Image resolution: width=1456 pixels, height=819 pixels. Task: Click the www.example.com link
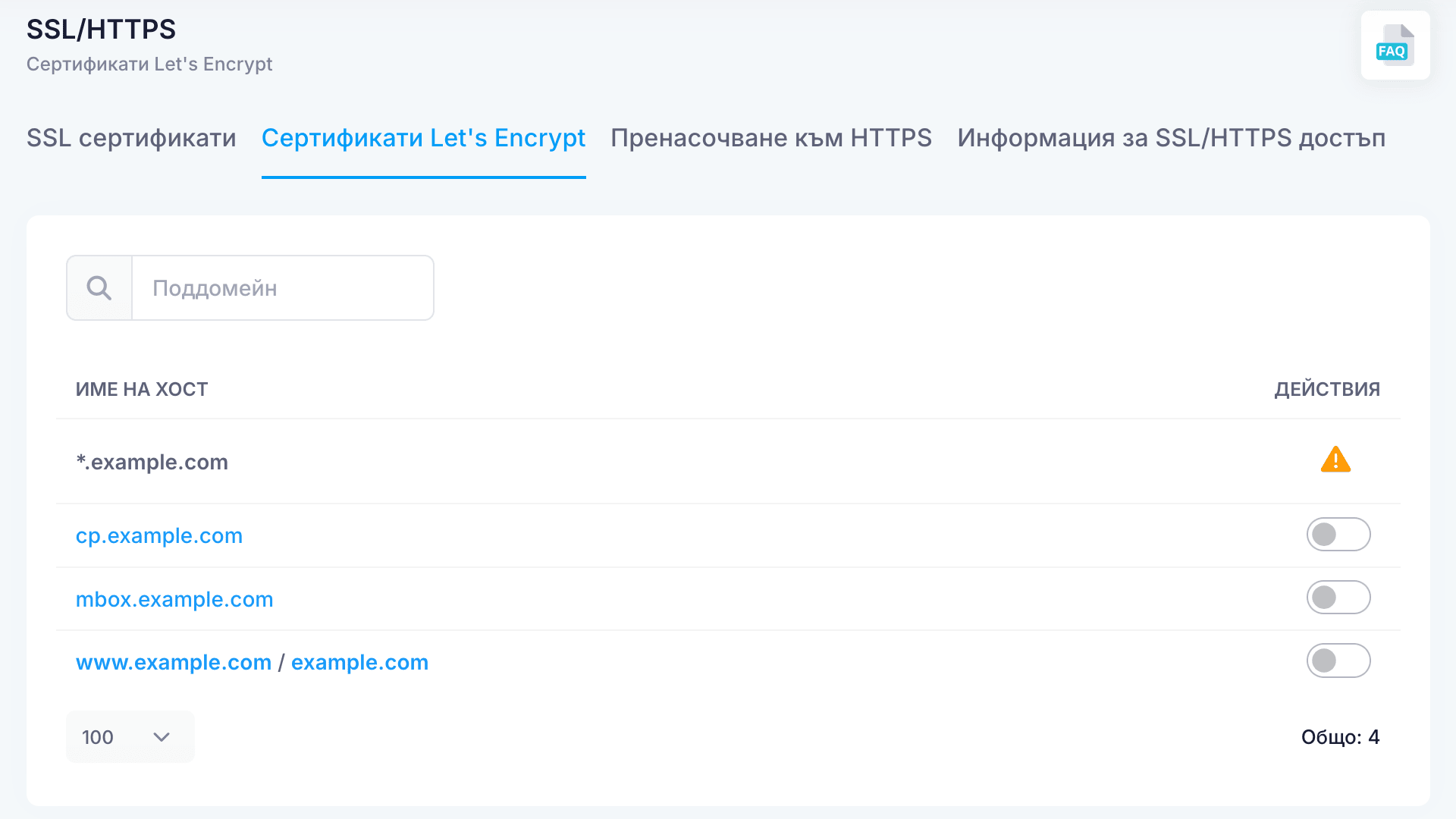click(x=174, y=663)
